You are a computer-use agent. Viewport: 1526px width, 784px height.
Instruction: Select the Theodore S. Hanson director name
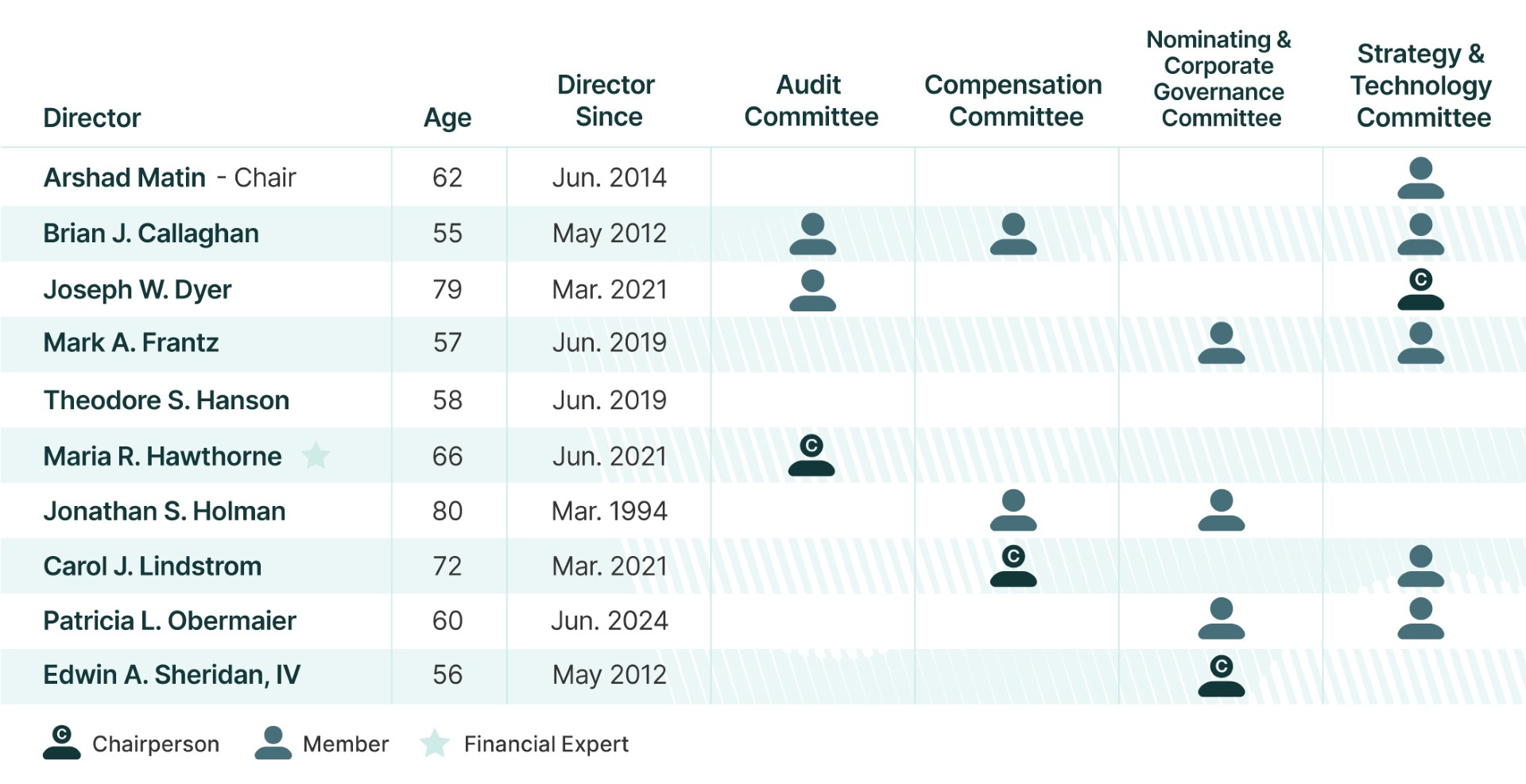[x=166, y=400]
